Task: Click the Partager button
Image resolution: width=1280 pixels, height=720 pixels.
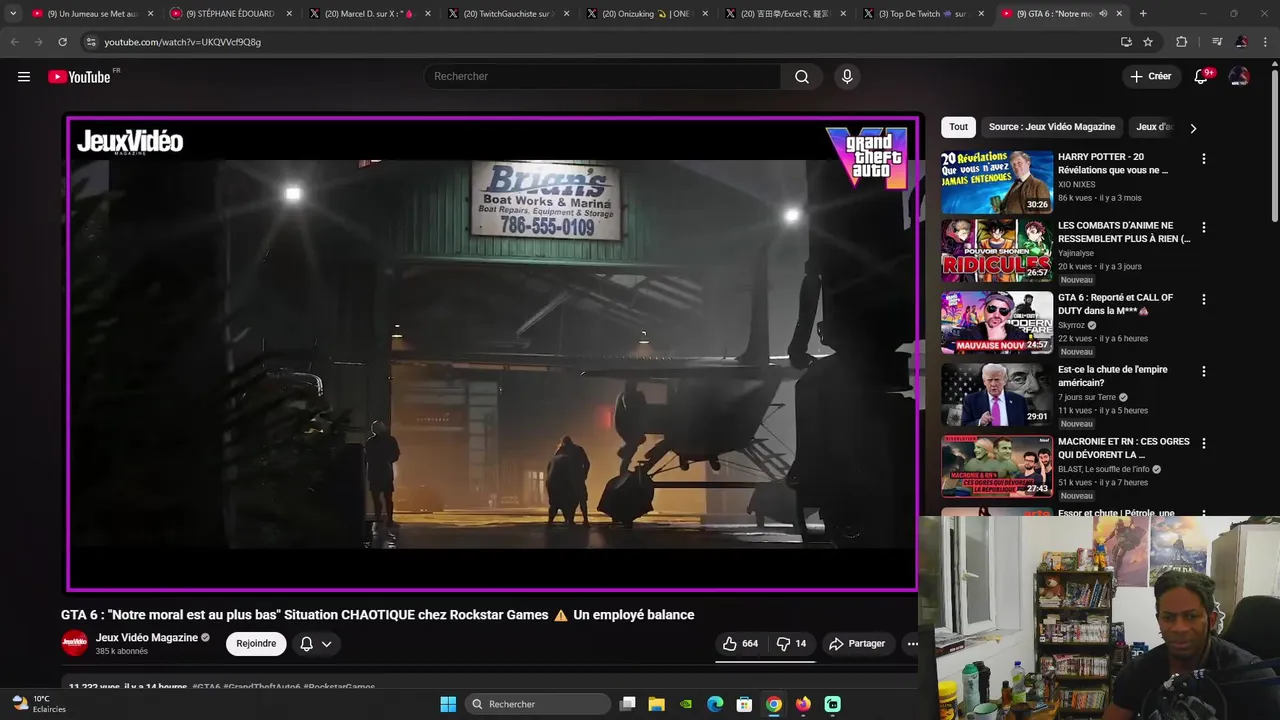Action: click(x=857, y=644)
